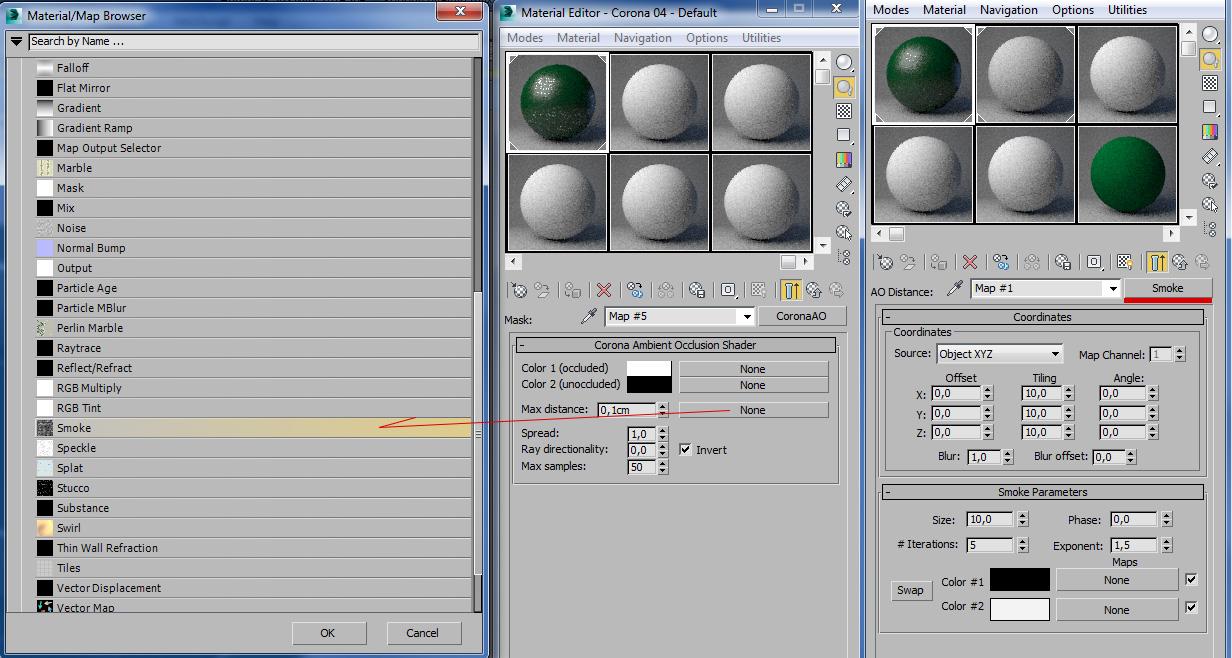Image resolution: width=1232 pixels, height=658 pixels.
Task: Open Utilities menu in middle Material Editor
Action: pyautogui.click(x=761, y=38)
